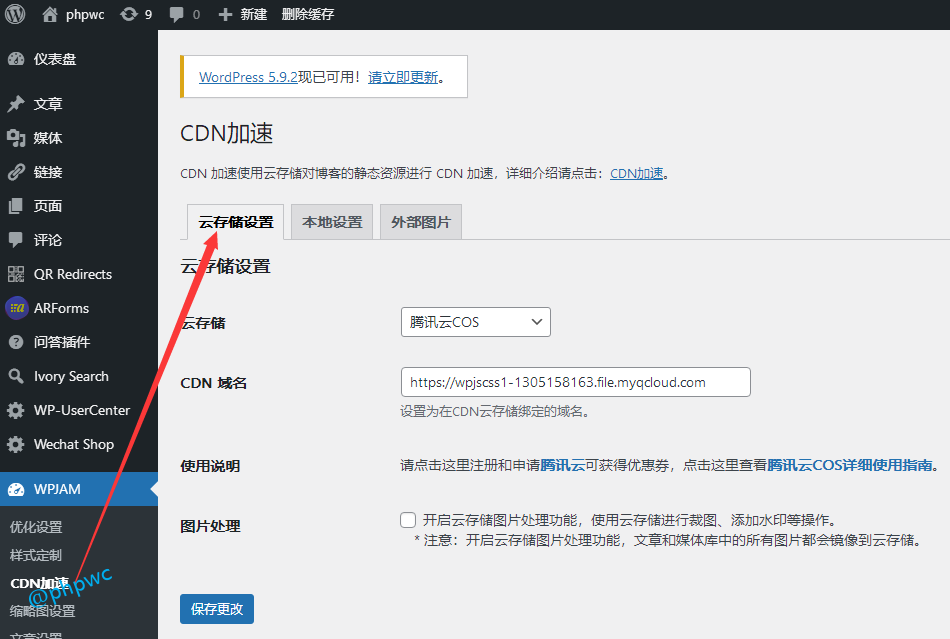Click into the CDN 域名 input field
Screen dimensions: 950x639
click(x=576, y=382)
